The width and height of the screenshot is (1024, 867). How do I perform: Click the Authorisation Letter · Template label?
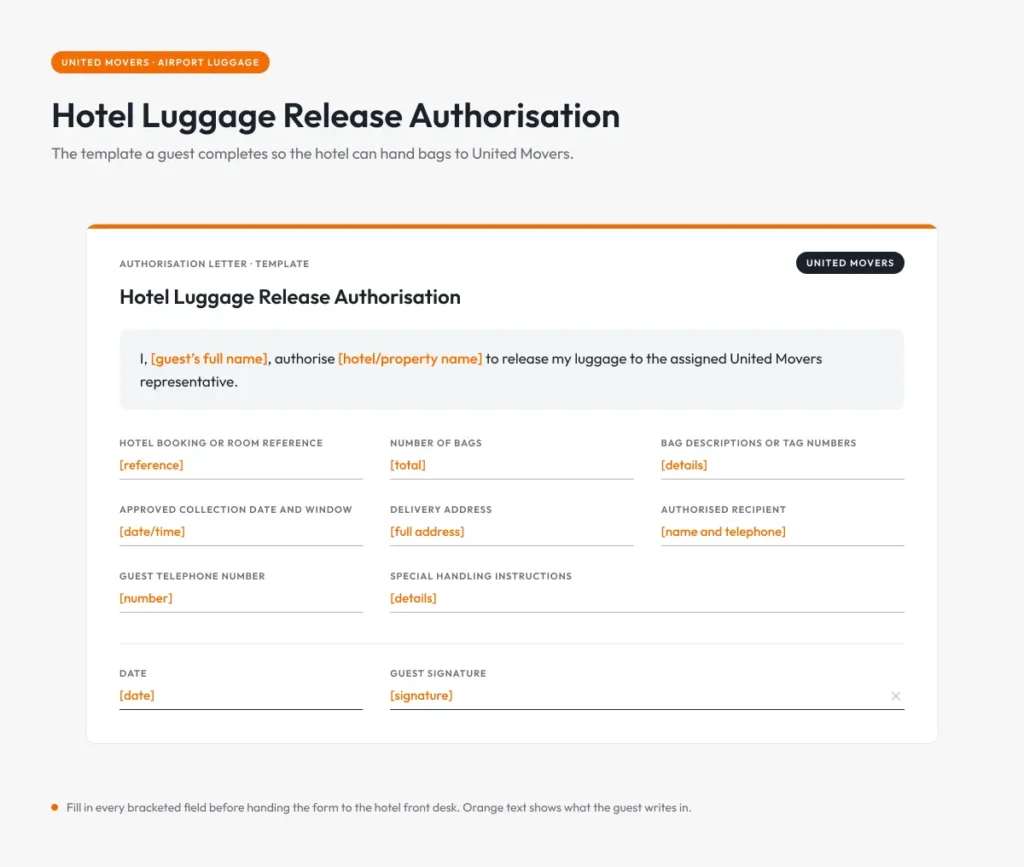coord(214,264)
